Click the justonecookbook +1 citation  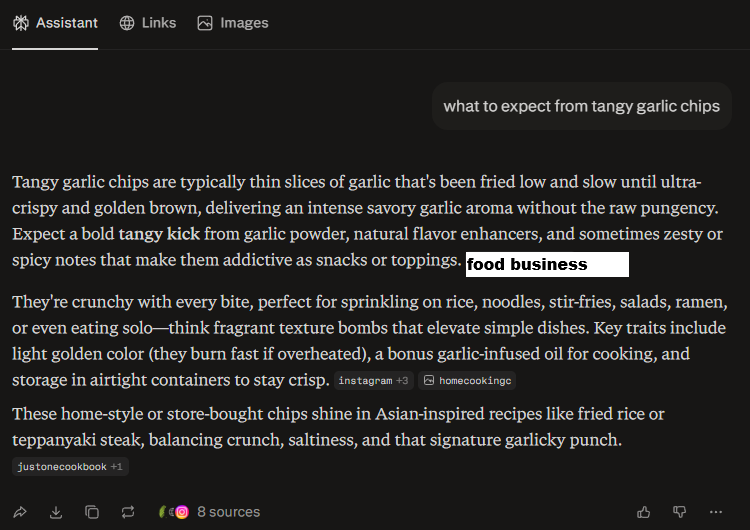tap(70, 466)
